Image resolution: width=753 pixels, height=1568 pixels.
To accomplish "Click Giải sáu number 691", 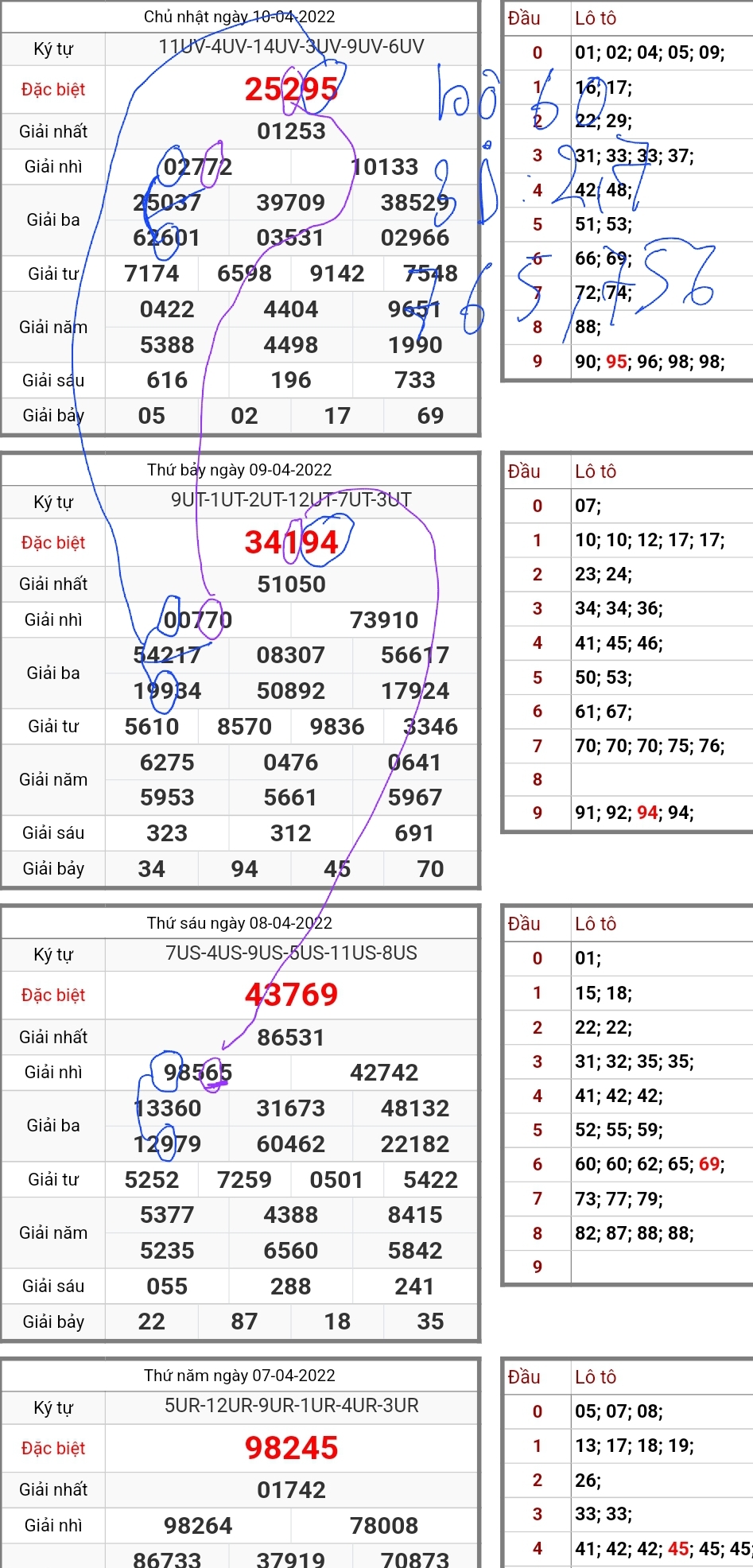I will pos(415,833).
